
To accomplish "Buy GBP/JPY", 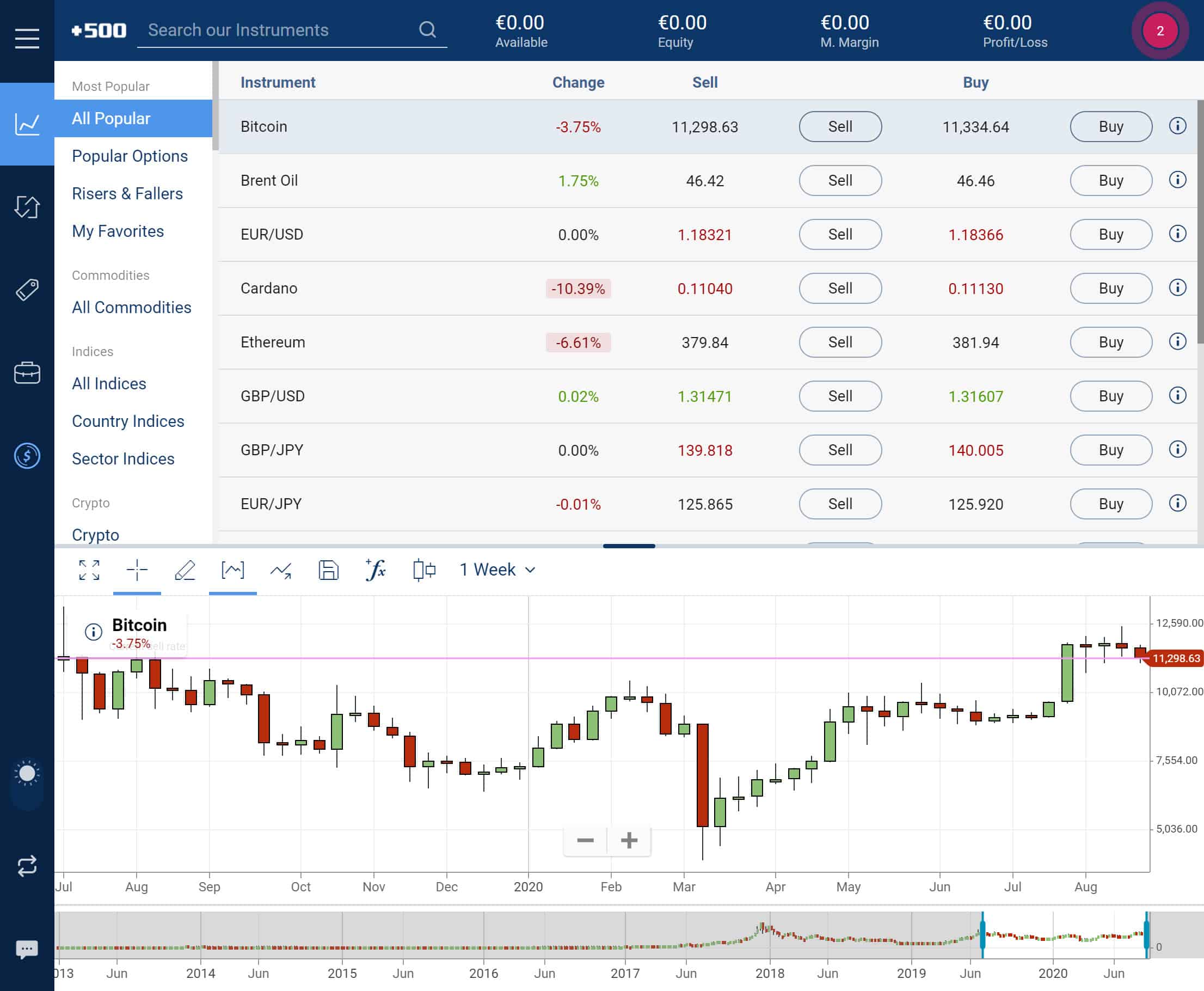I will (1111, 450).
